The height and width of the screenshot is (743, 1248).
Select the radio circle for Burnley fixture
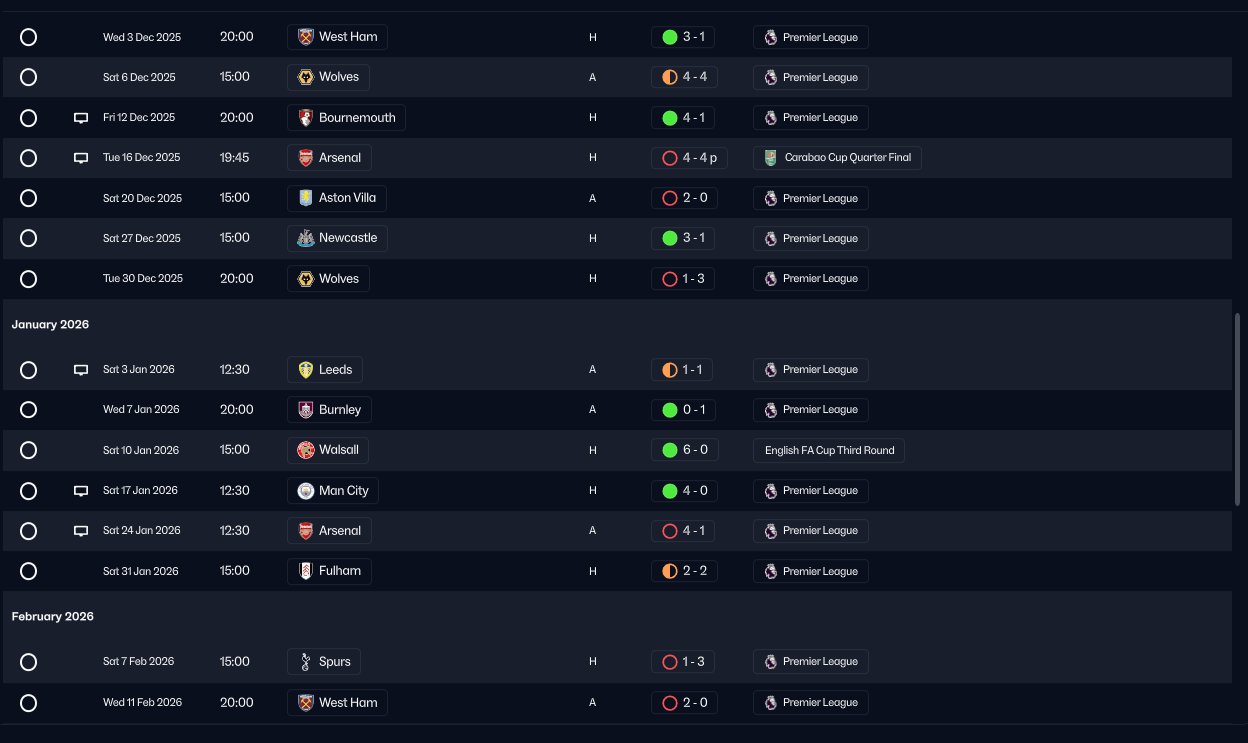coord(29,410)
